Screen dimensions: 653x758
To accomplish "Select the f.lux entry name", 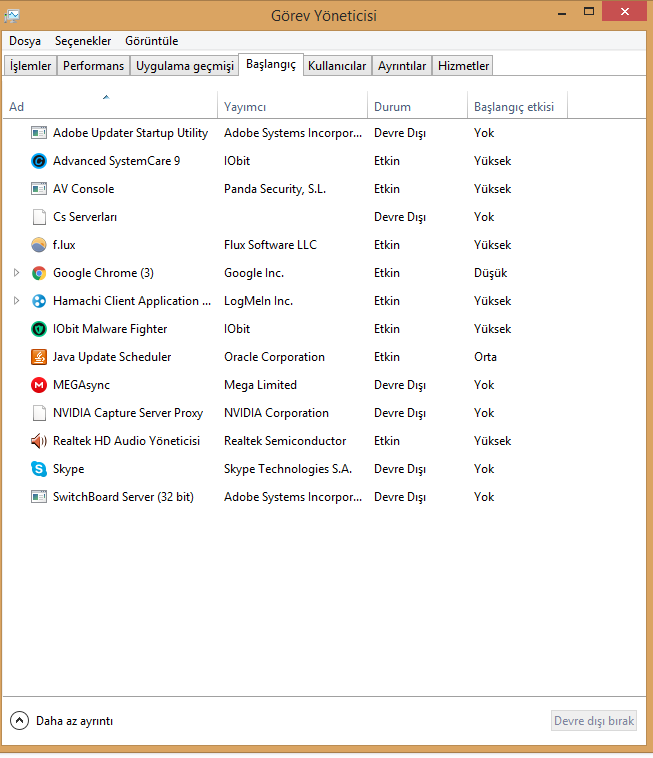I will [64, 245].
